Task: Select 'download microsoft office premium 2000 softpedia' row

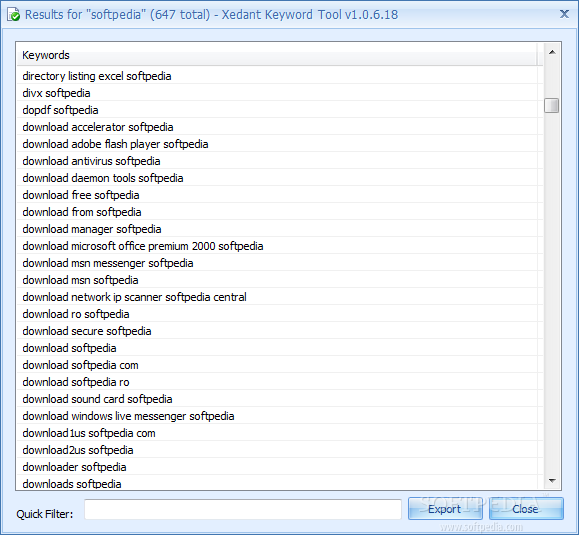Action: pos(280,246)
